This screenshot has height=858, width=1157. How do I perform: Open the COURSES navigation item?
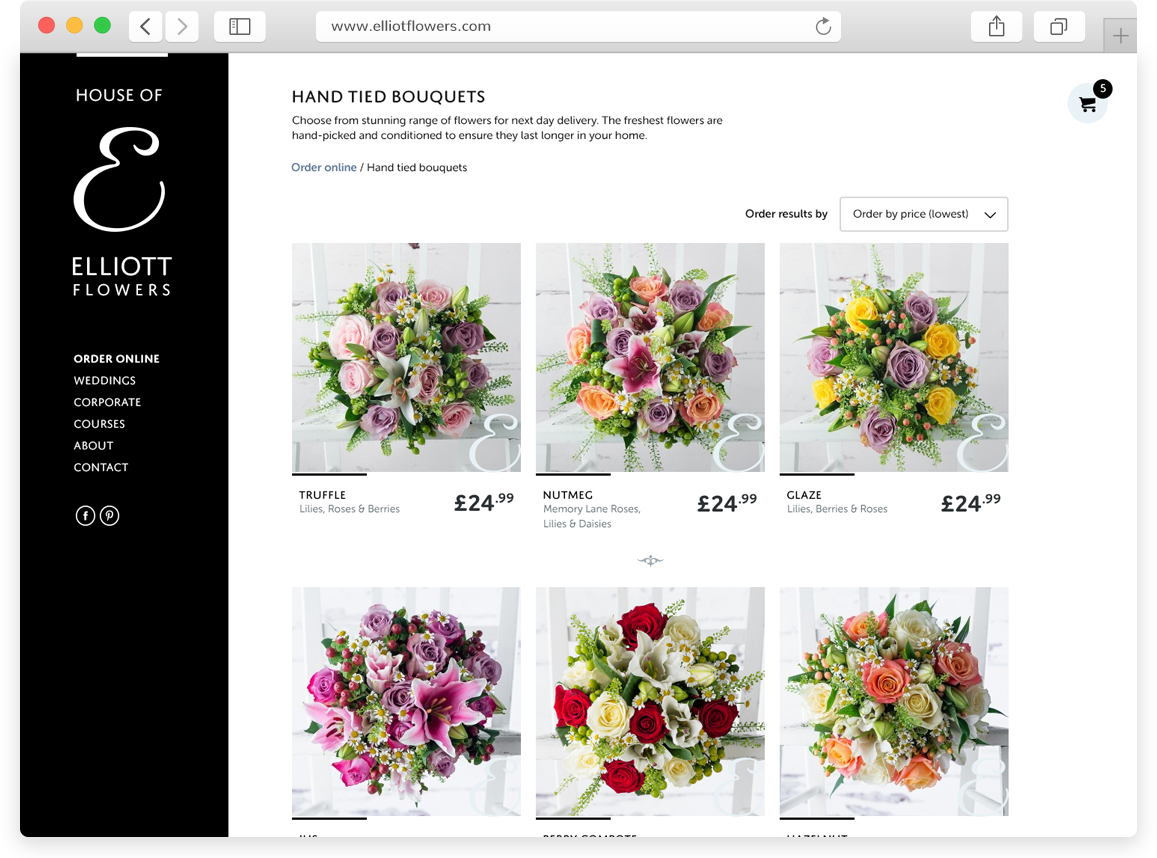pos(99,424)
